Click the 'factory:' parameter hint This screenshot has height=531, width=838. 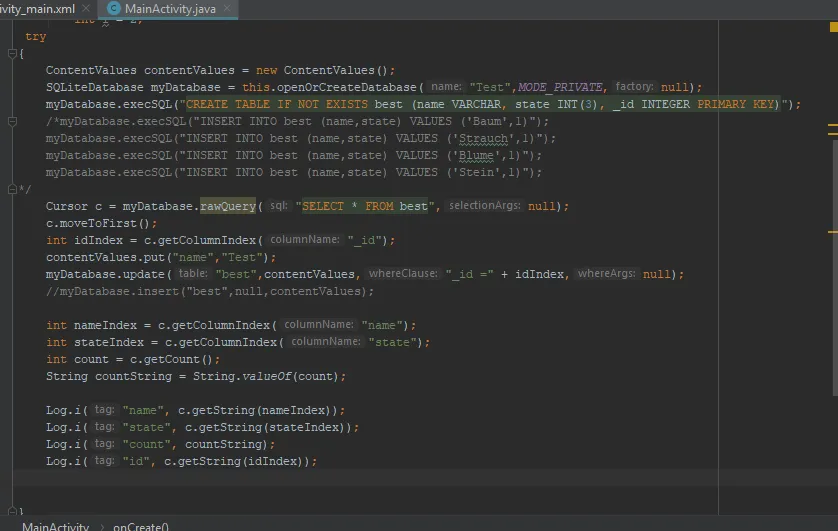(x=634, y=87)
